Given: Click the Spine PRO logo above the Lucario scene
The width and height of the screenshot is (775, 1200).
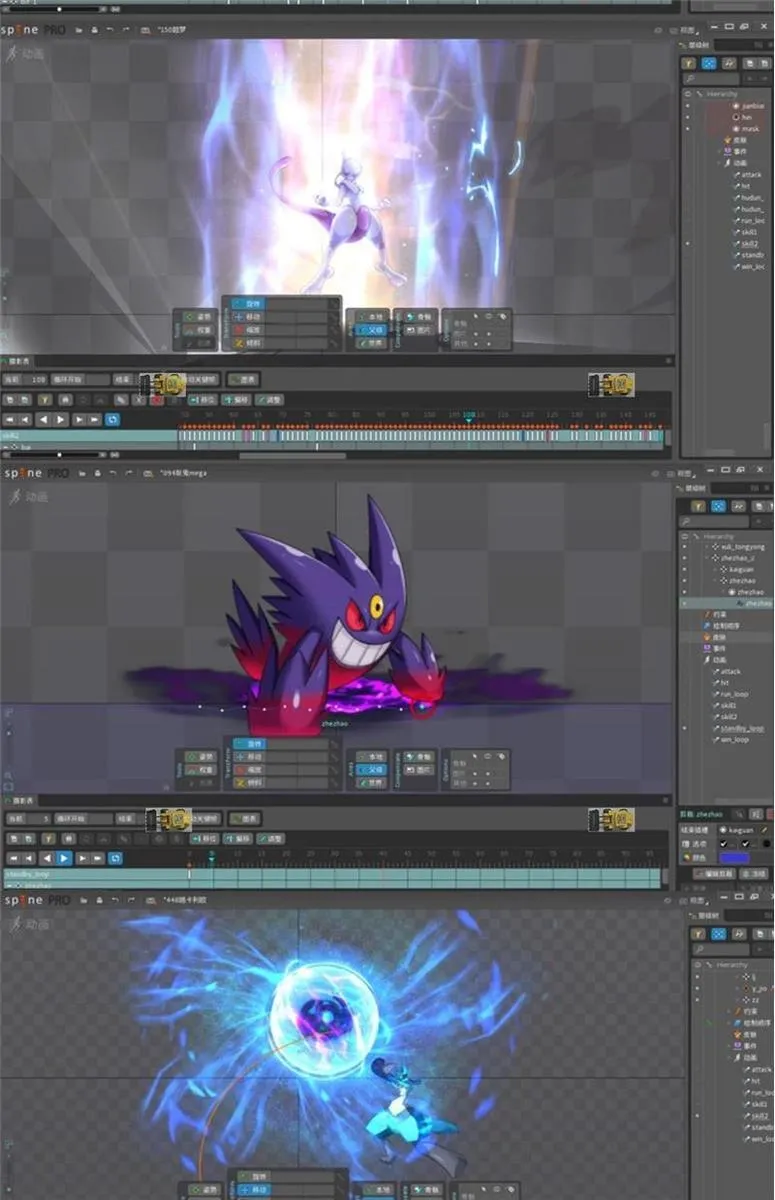Looking at the screenshot, I should click(x=35, y=900).
